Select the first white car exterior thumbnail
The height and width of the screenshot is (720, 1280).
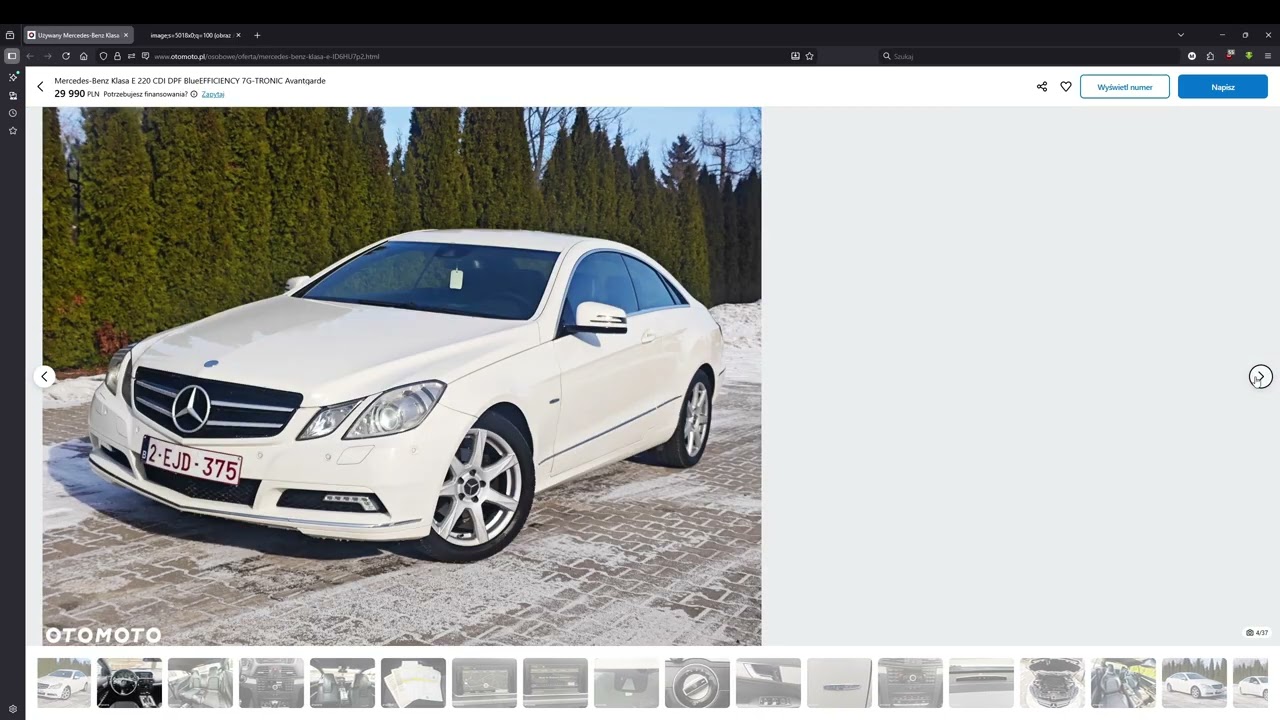click(x=64, y=683)
